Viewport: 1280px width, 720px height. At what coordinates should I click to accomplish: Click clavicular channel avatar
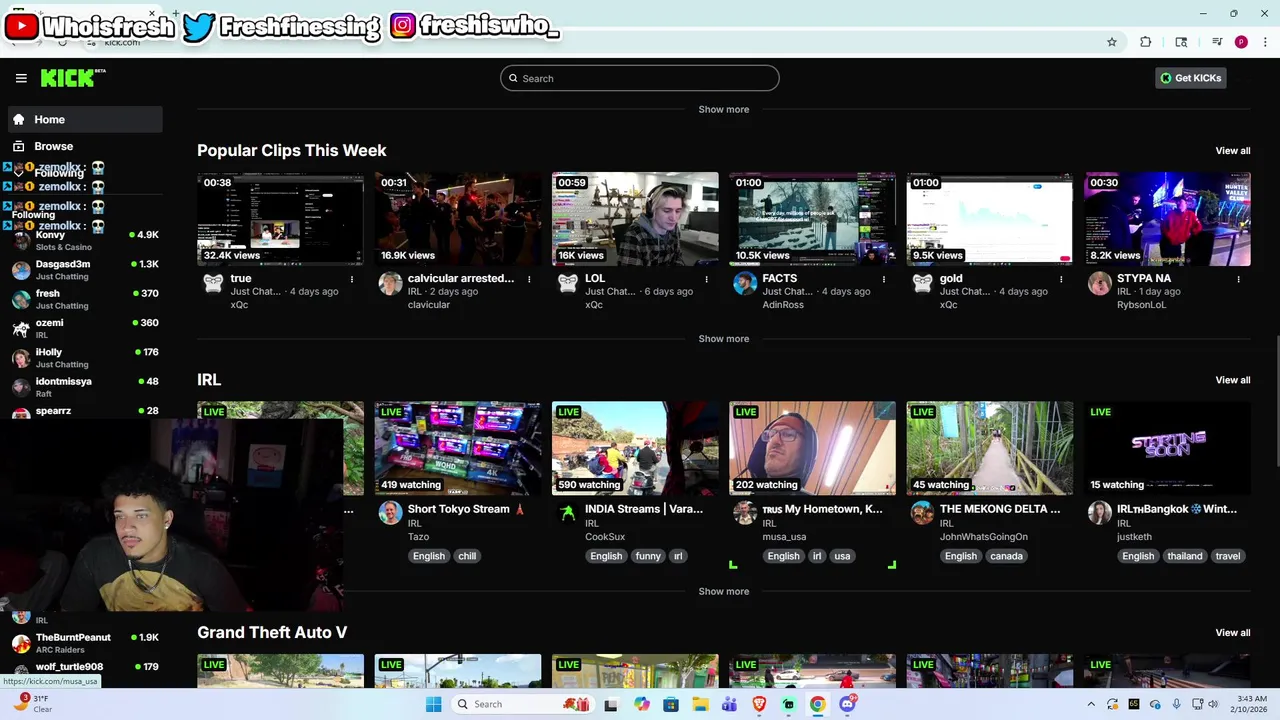[x=390, y=283]
